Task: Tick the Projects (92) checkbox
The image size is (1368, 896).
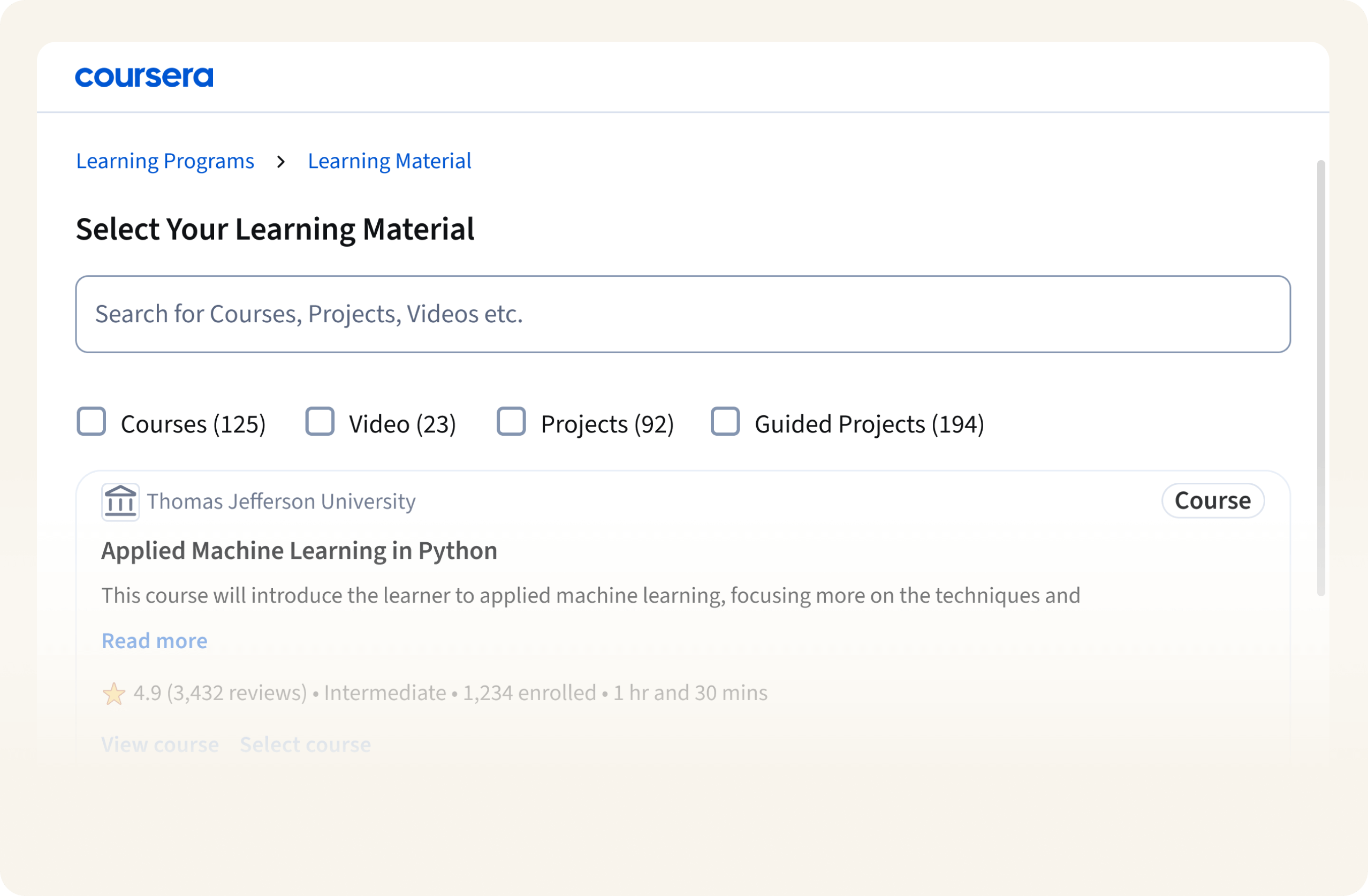Action: click(x=511, y=421)
